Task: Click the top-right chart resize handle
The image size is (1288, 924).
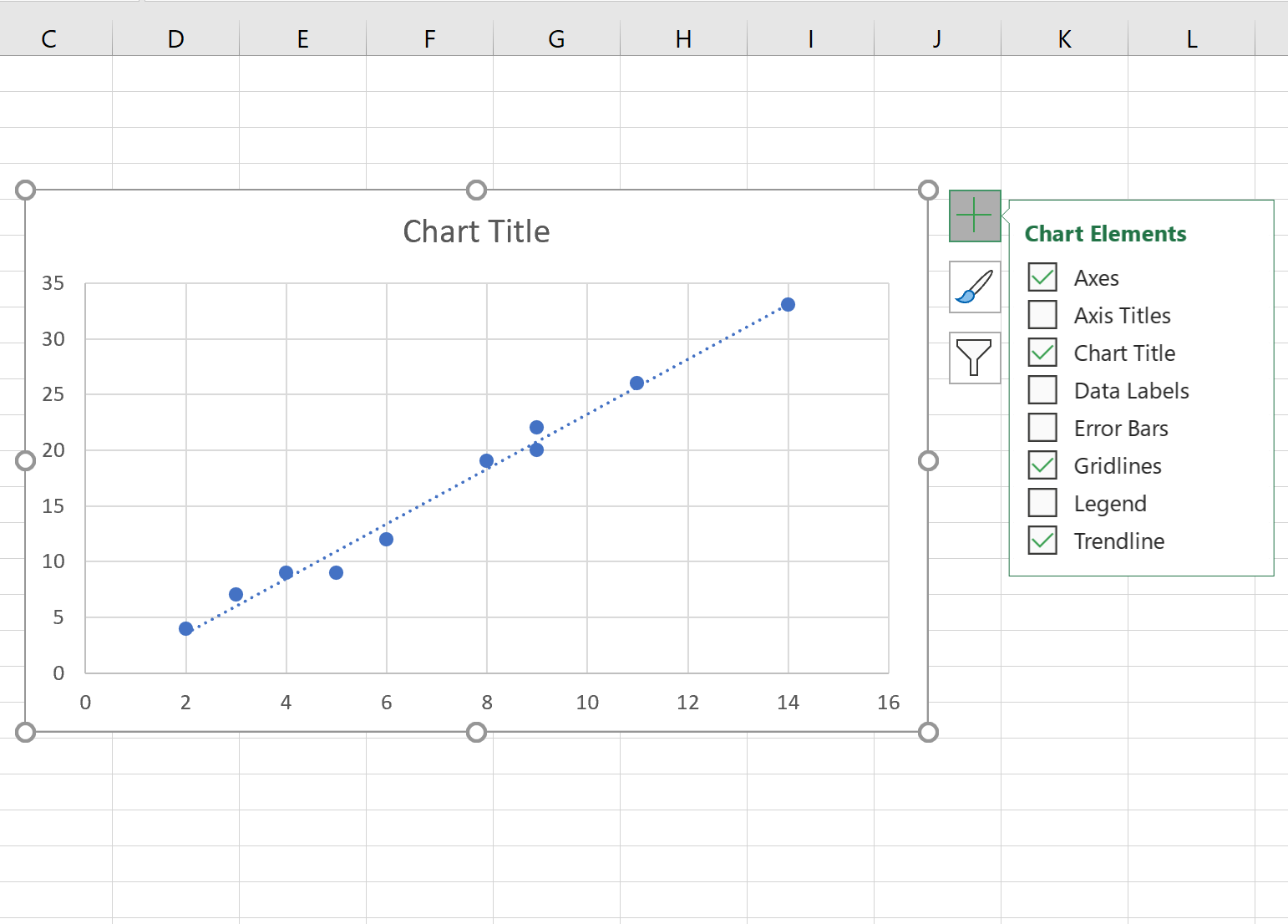Action: point(928,190)
